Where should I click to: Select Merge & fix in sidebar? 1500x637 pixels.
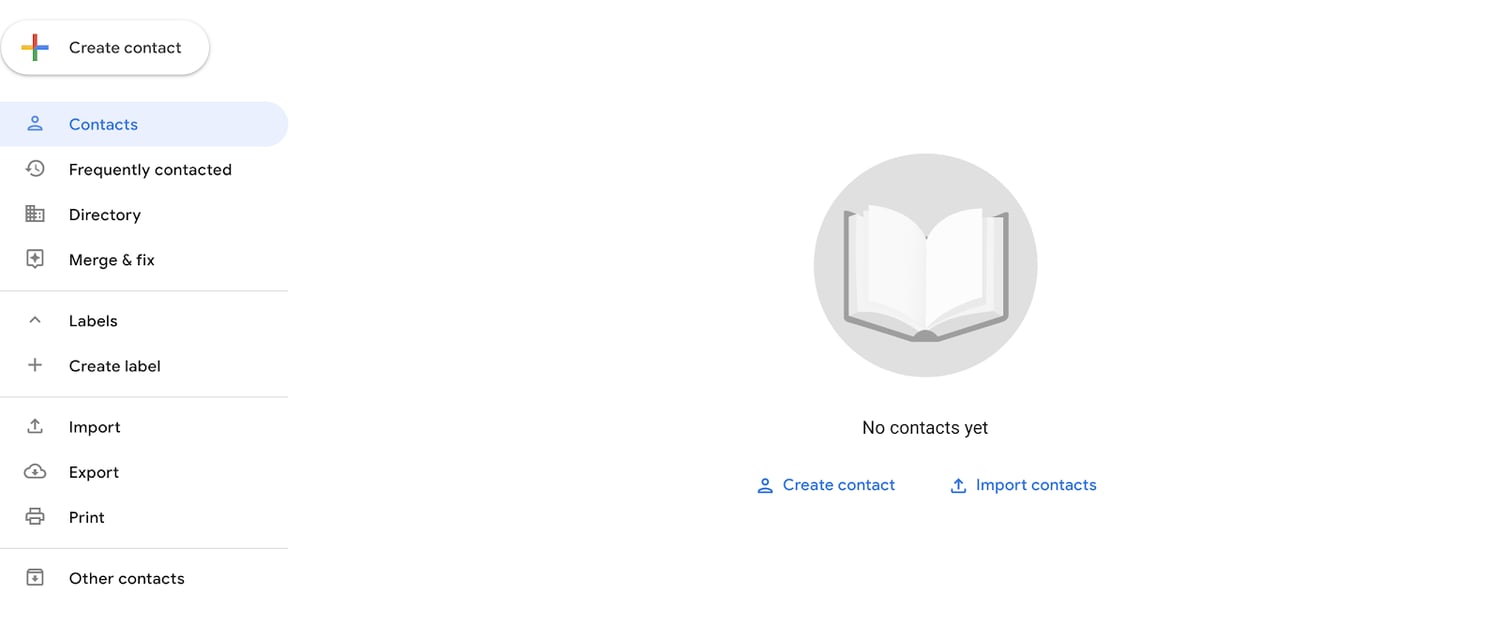point(144,259)
